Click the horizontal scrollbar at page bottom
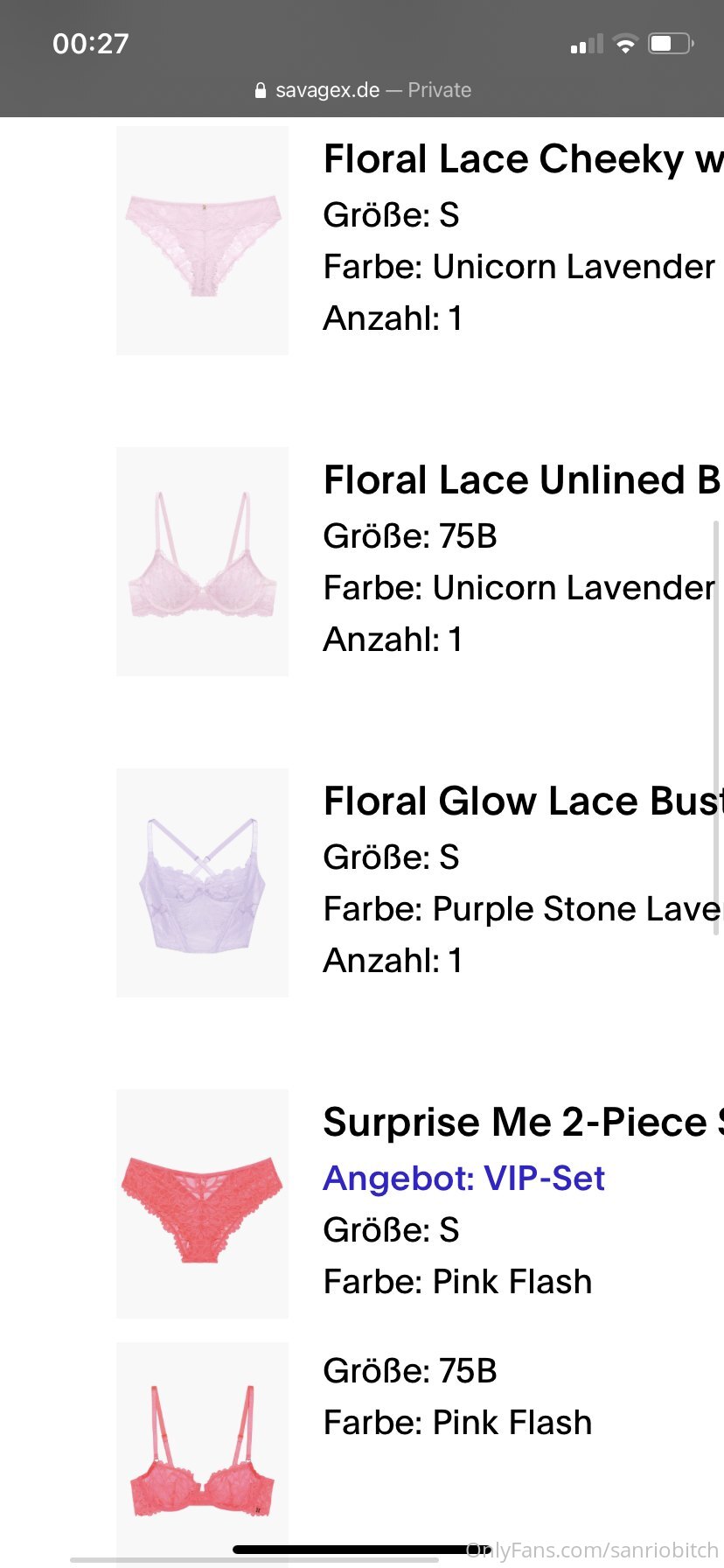 pyautogui.click(x=254, y=1559)
